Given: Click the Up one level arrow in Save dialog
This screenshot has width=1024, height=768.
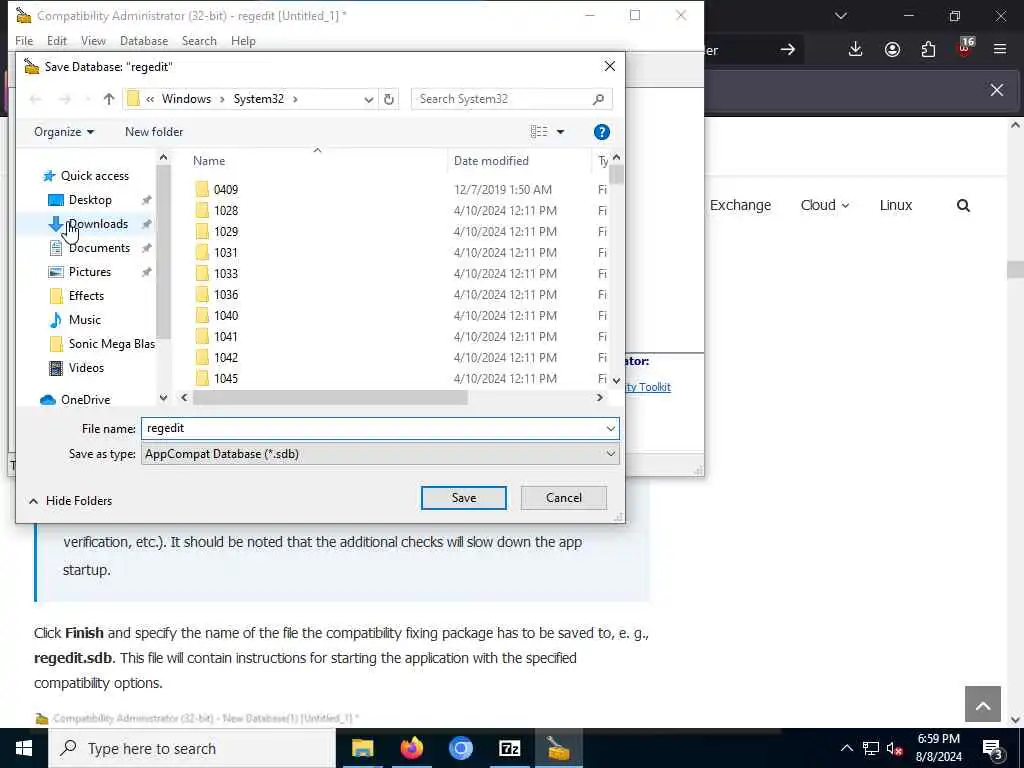Looking at the screenshot, I should coord(108,99).
